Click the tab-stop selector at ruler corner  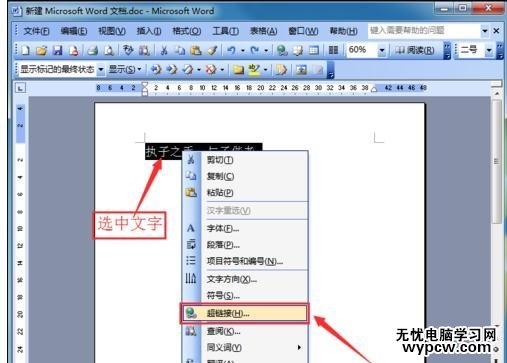coord(21,88)
